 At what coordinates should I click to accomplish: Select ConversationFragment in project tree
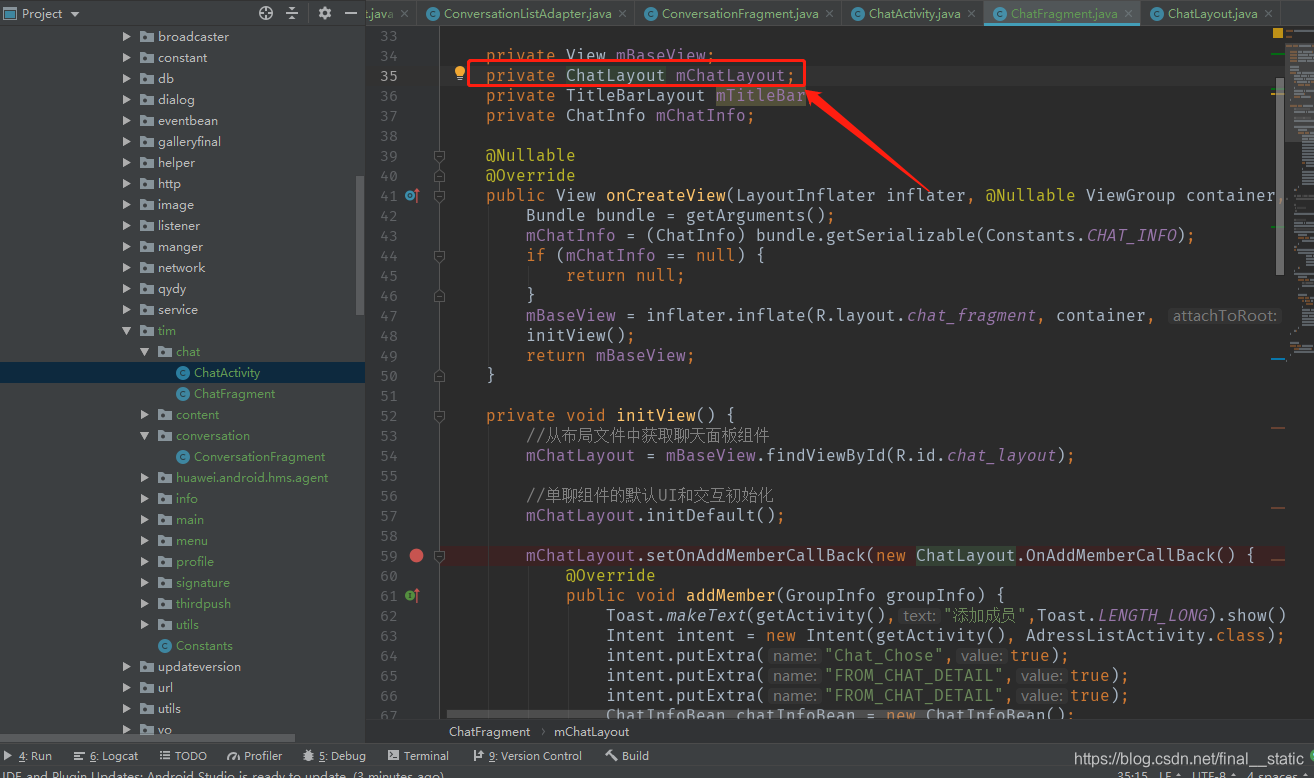point(259,456)
